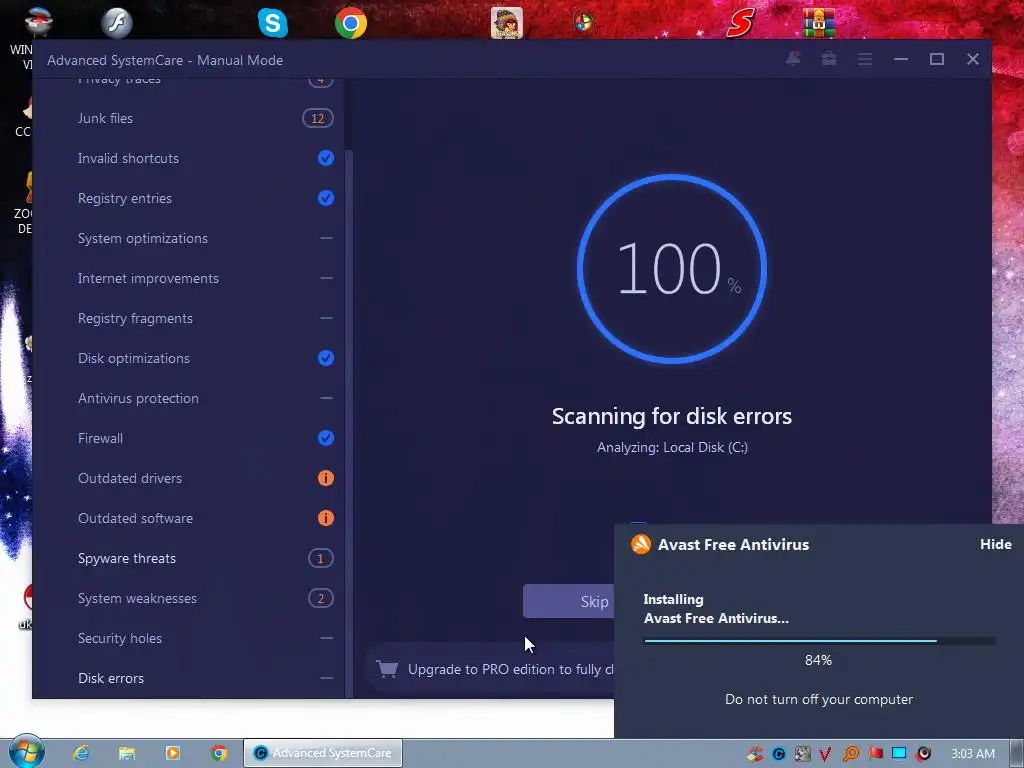Viewport: 1024px width, 768px height.
Task: Open Skype desktop shortcut
Action: 272,23
